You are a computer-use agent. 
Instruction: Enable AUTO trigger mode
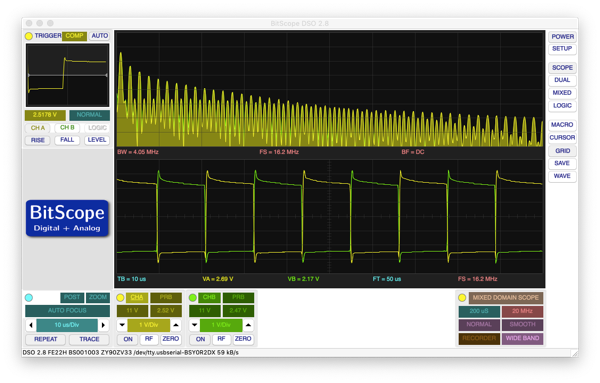point(99,36)
